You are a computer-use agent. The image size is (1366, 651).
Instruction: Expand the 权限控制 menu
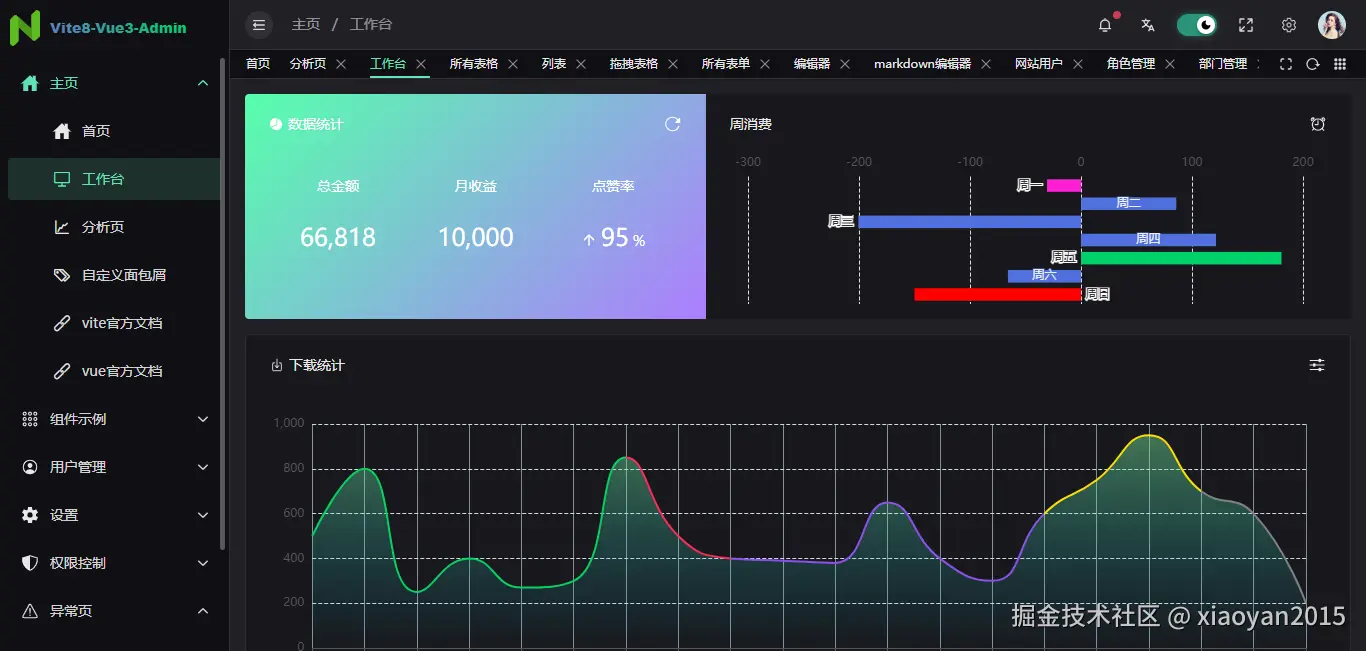click(x=114, y=563)
